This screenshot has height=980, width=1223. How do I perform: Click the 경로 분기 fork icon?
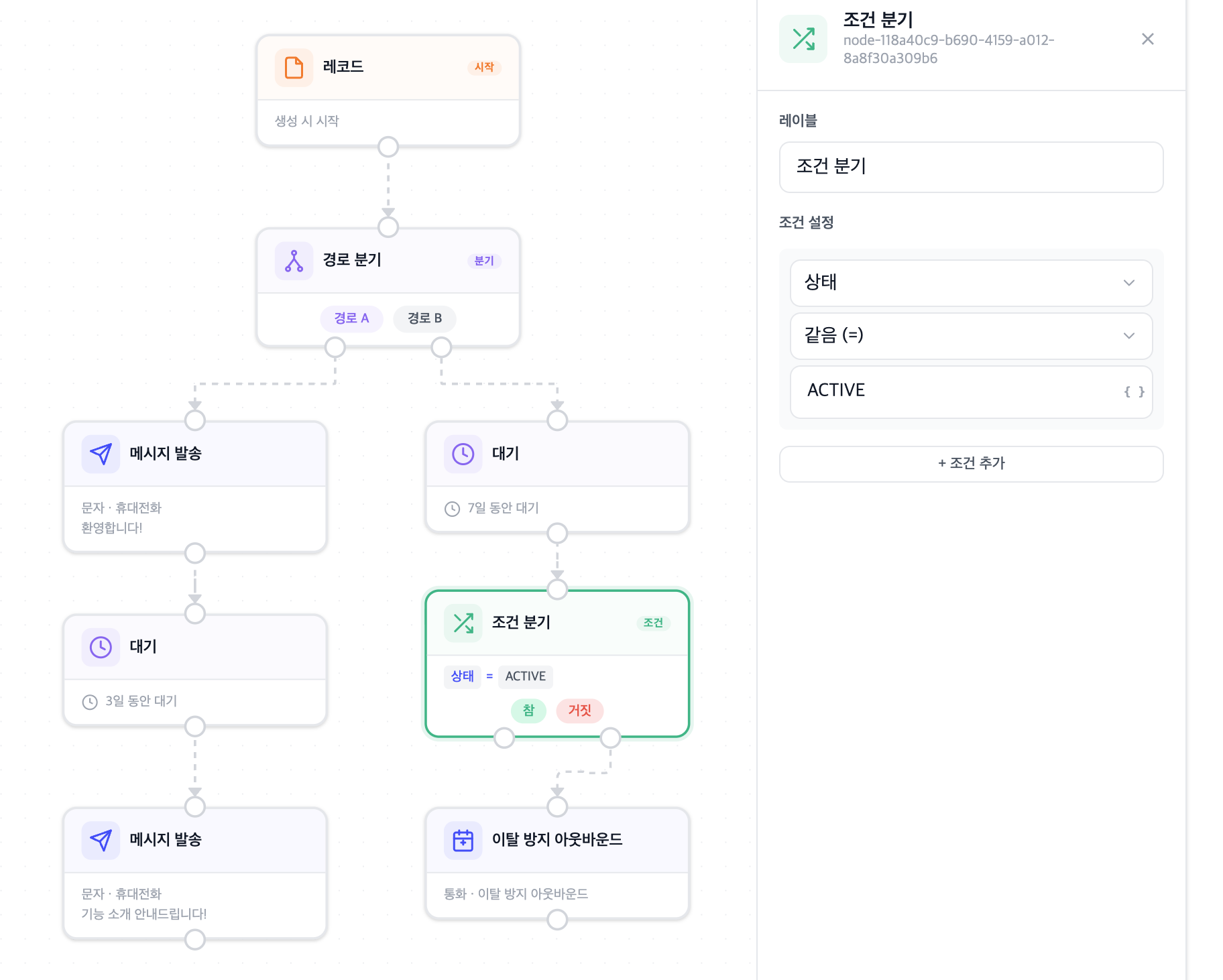point(294,261)
